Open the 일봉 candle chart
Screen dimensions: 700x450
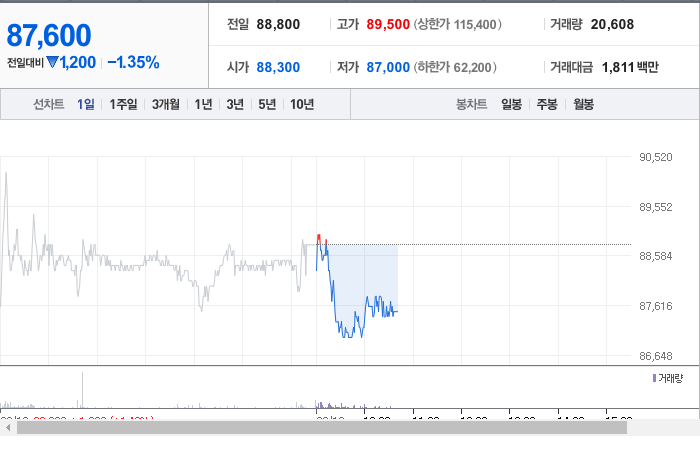pyautogui.click(x=512, y=104)
